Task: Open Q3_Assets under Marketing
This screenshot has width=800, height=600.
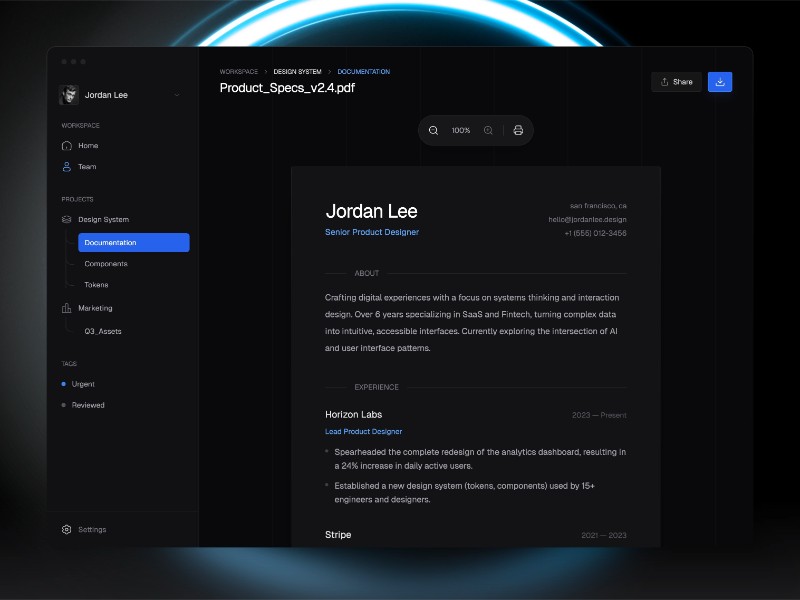Action: pyautogui.click(x=103, y=331)
